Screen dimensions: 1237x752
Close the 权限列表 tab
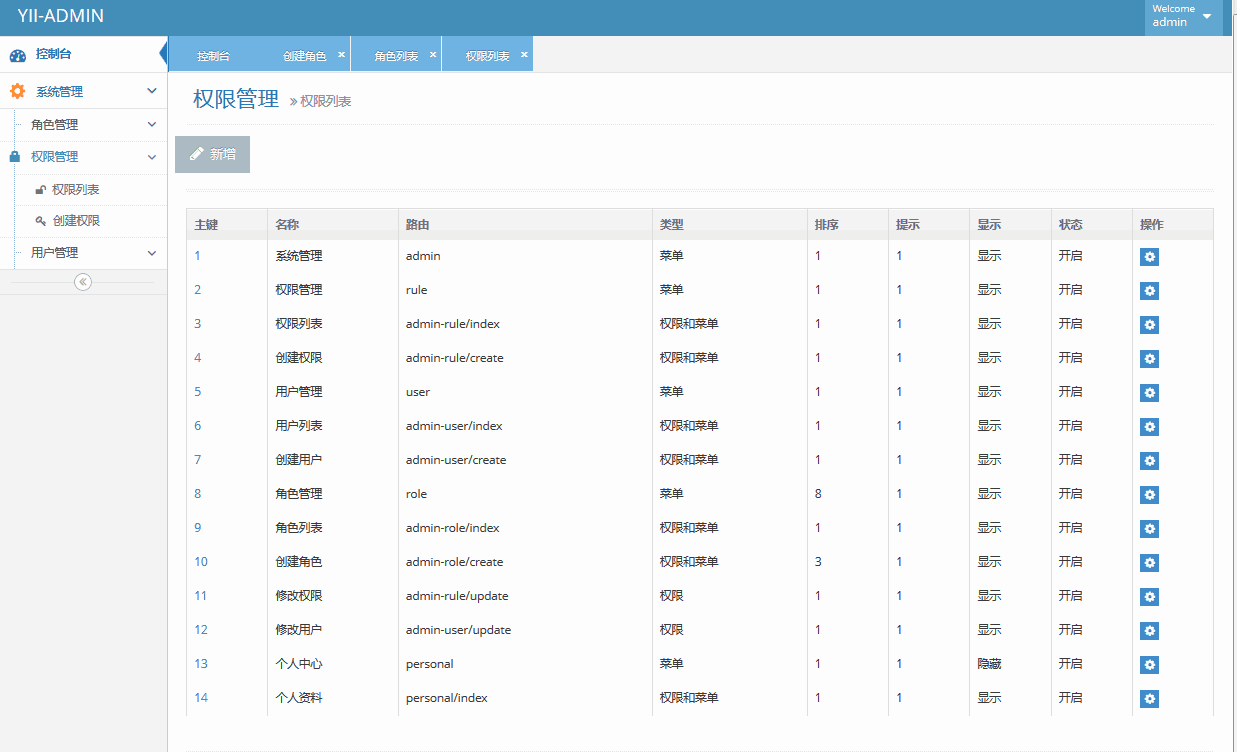(524, 54)
